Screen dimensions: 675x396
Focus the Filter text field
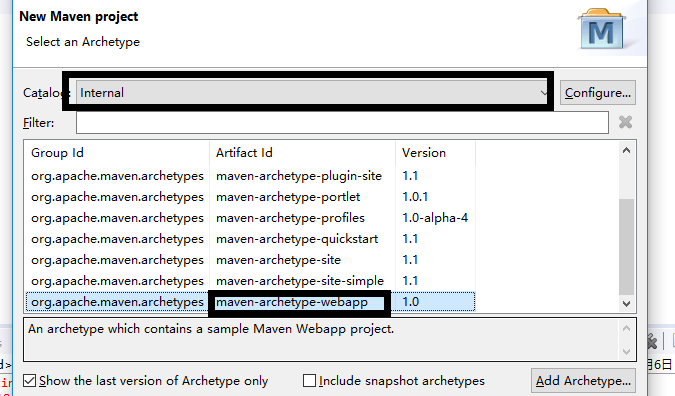pyautogui.click(x=342, y=123)
